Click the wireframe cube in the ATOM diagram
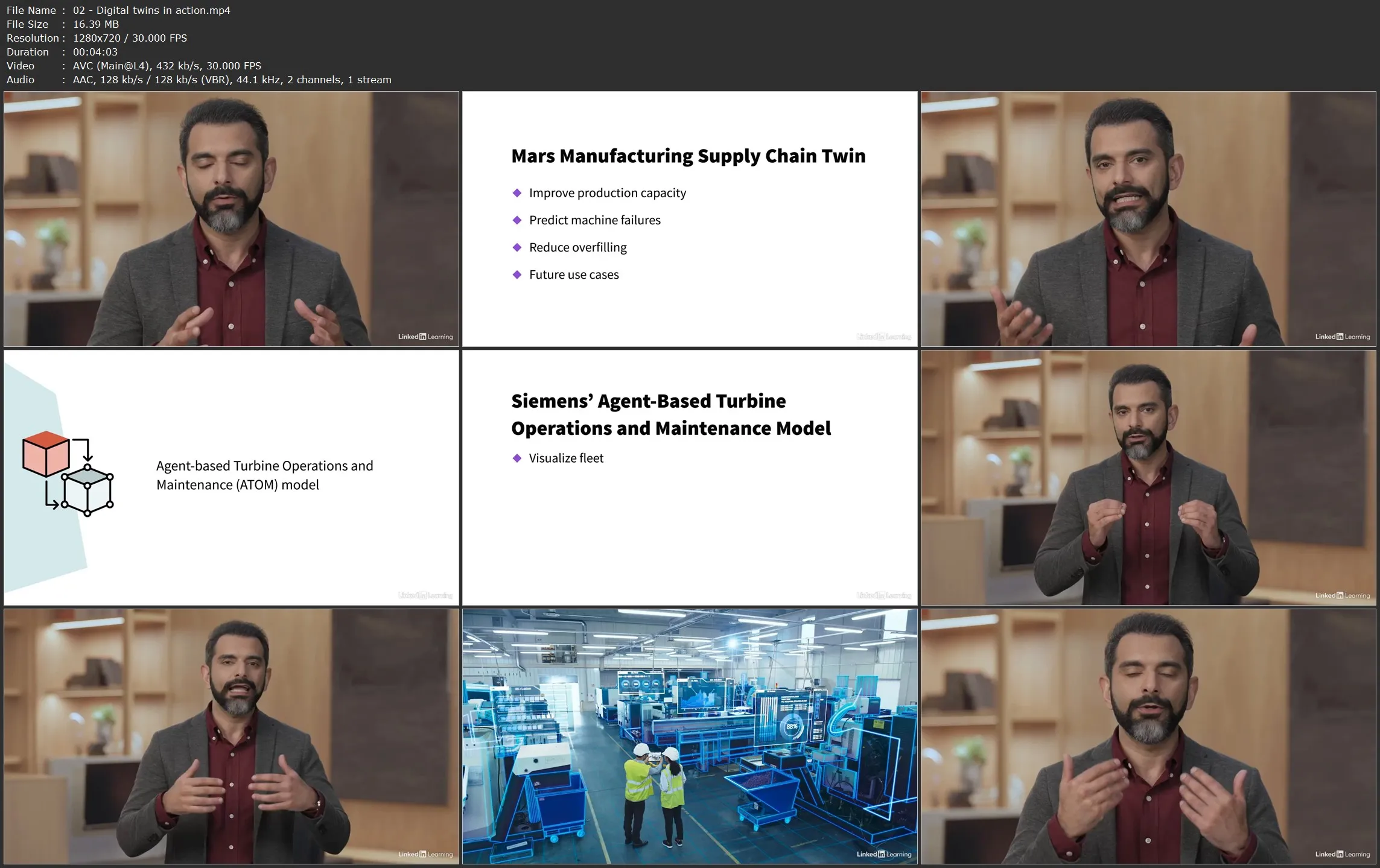Viewport: 1380px width, 868px height. point(88,490)
